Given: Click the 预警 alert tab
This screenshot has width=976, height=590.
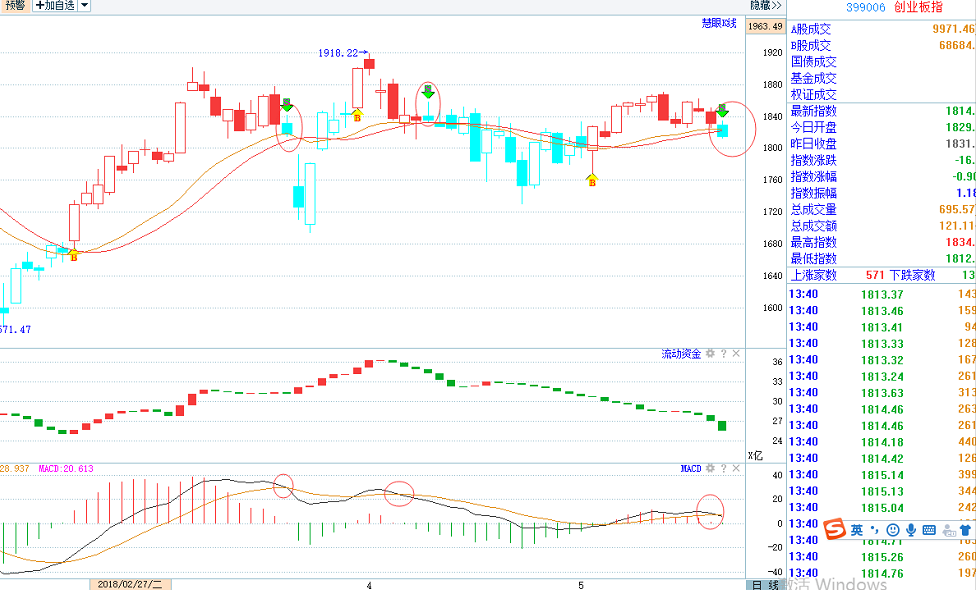Looking at the screenshot, I should [13, 5].
